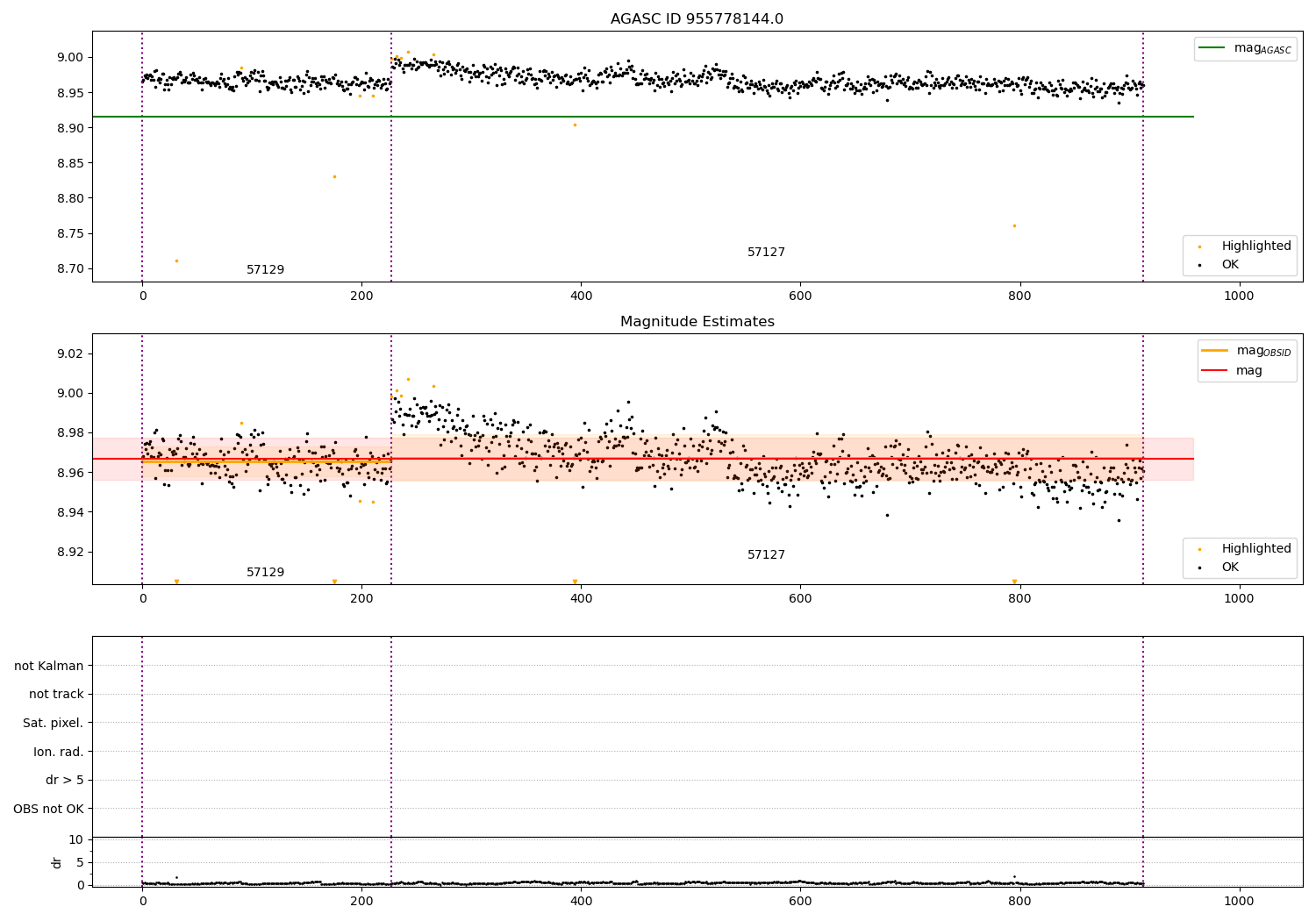Click the not Kalman axis label
This screenshot has width=1316, height=921.
tap(49, 667)
